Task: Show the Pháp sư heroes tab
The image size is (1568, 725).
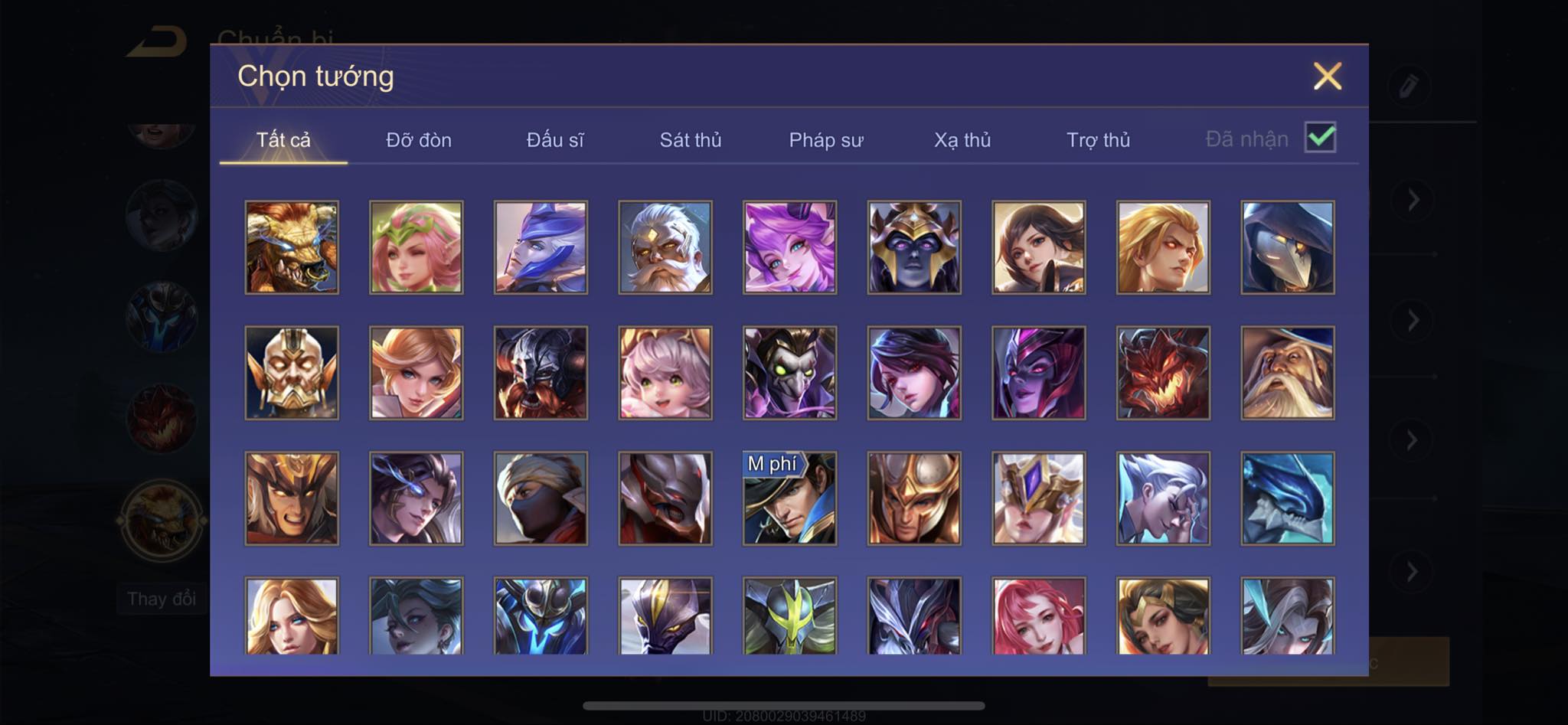Action: pyautogui.click(x=826, y=140)
